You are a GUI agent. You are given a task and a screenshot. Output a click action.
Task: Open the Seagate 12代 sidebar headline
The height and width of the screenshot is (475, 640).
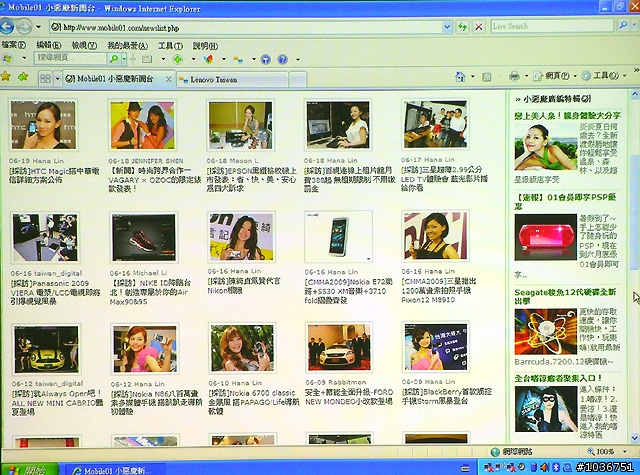[565, 296]
